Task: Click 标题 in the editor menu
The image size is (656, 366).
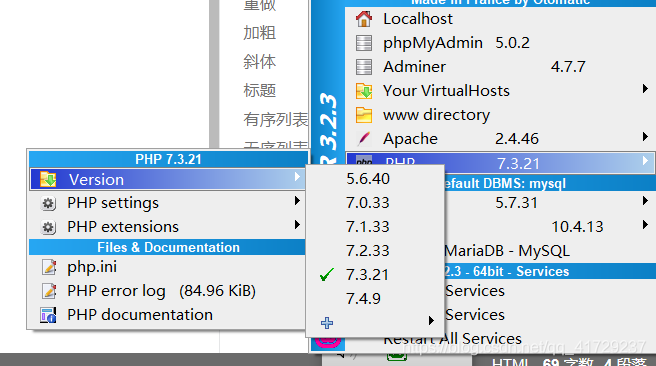Action: tap(259, 90)
